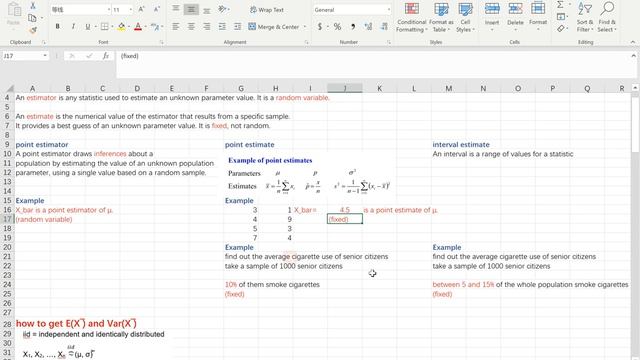Toggle Bold formatting

58,27
